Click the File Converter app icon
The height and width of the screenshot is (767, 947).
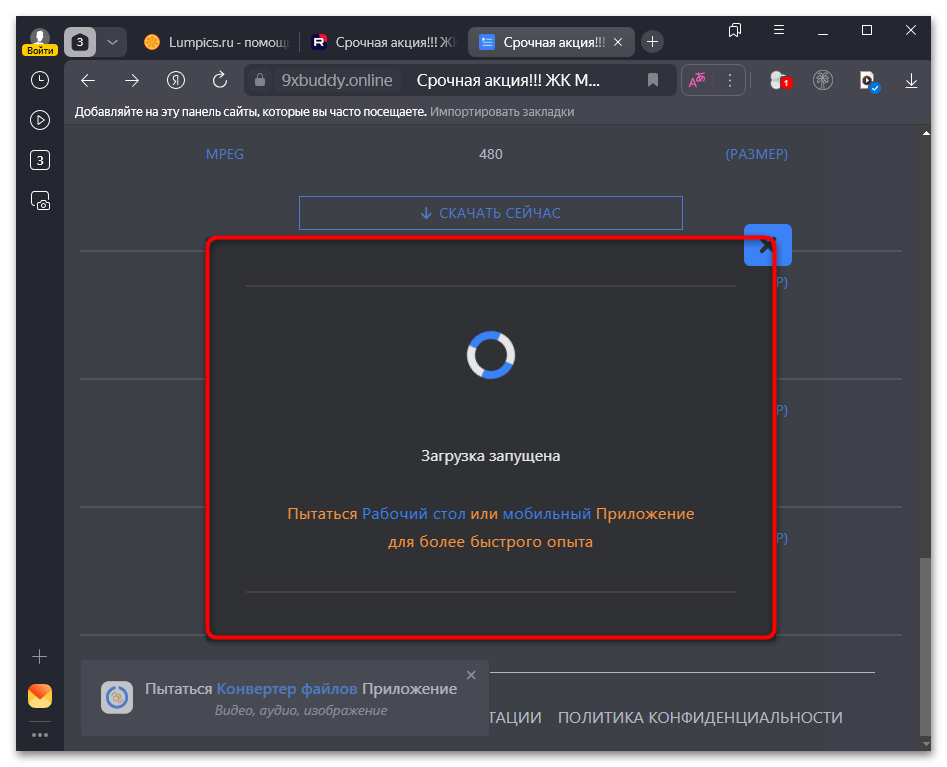point(117,698)
